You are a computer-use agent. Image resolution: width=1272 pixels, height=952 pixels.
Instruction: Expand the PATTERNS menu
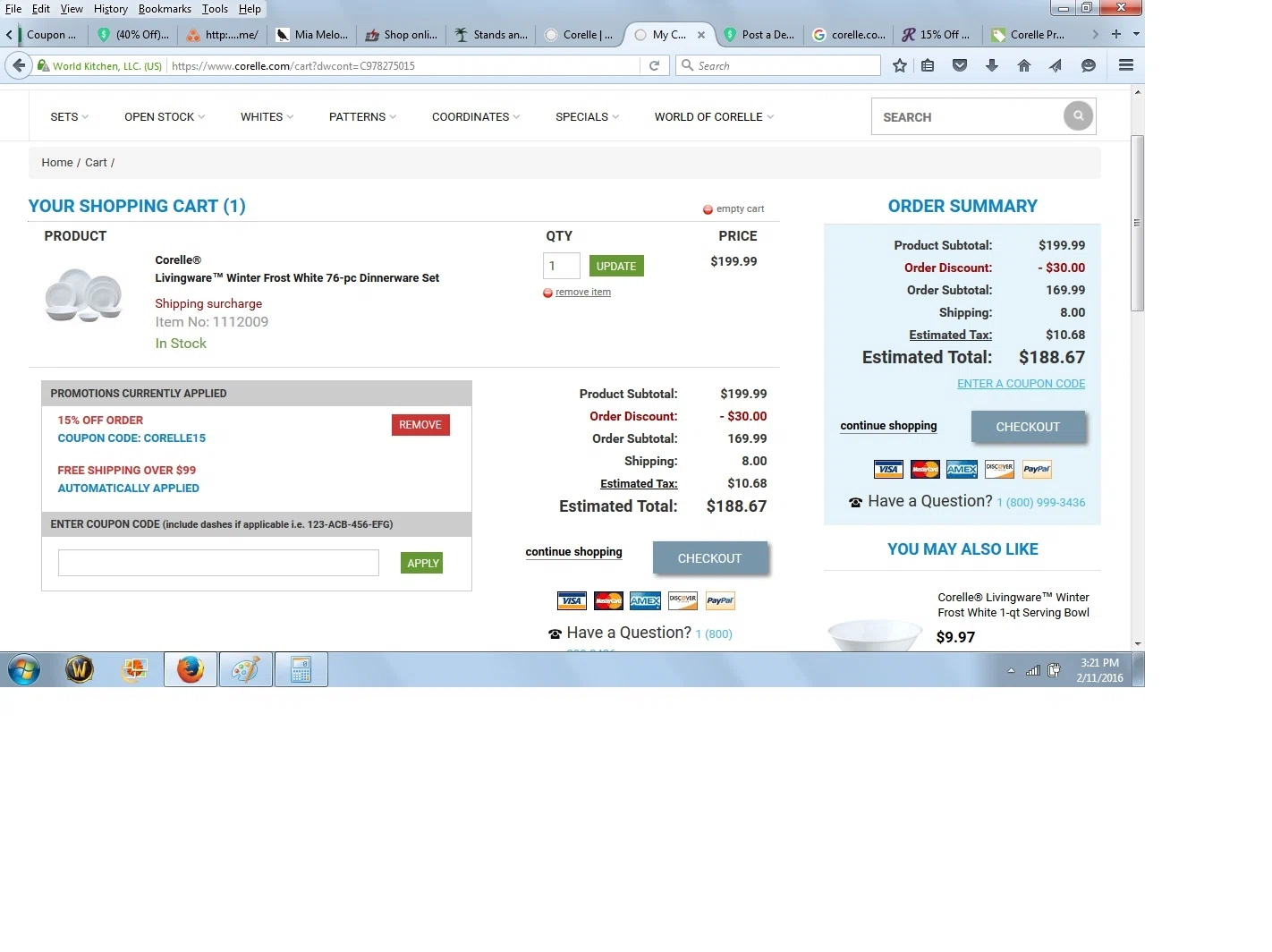362,116
